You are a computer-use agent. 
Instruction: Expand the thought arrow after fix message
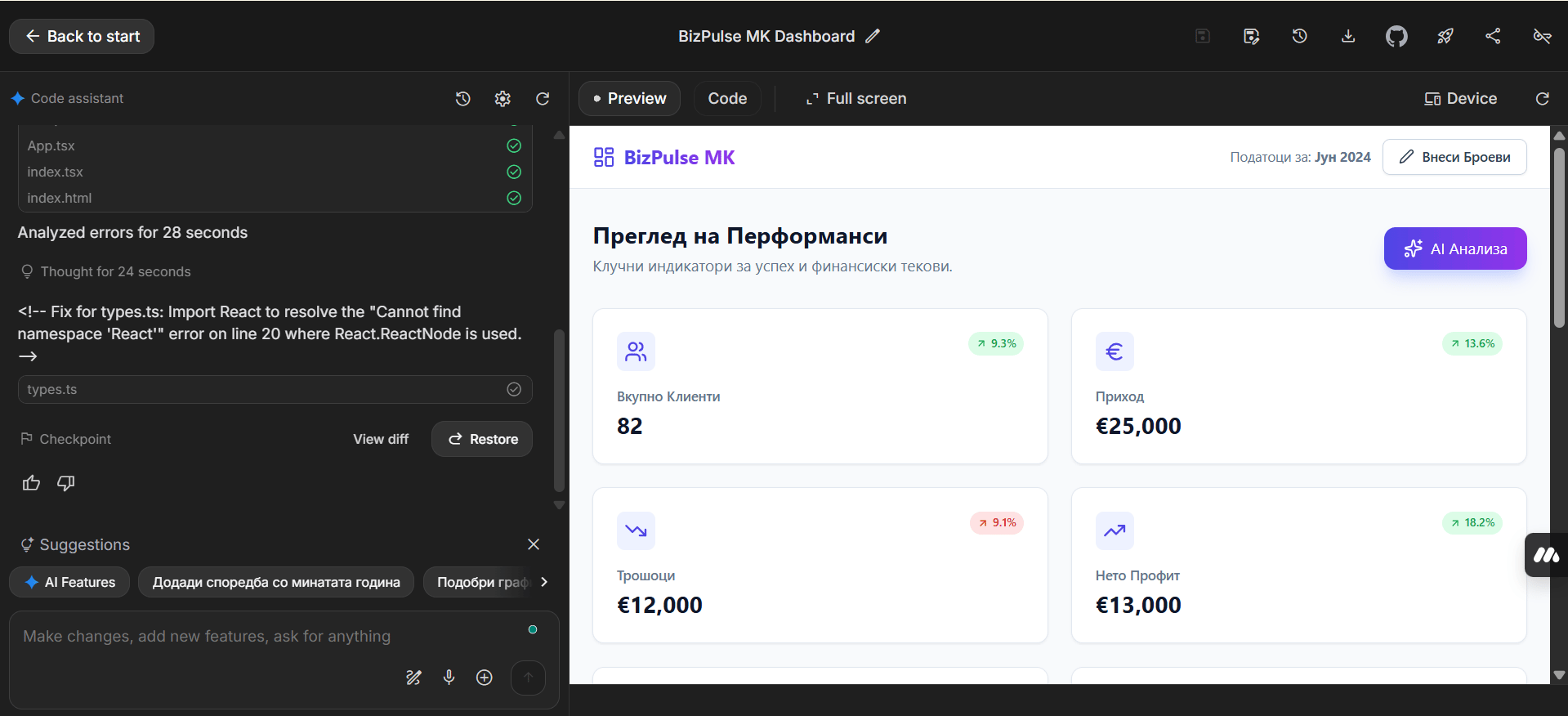(x=28, y=356)
